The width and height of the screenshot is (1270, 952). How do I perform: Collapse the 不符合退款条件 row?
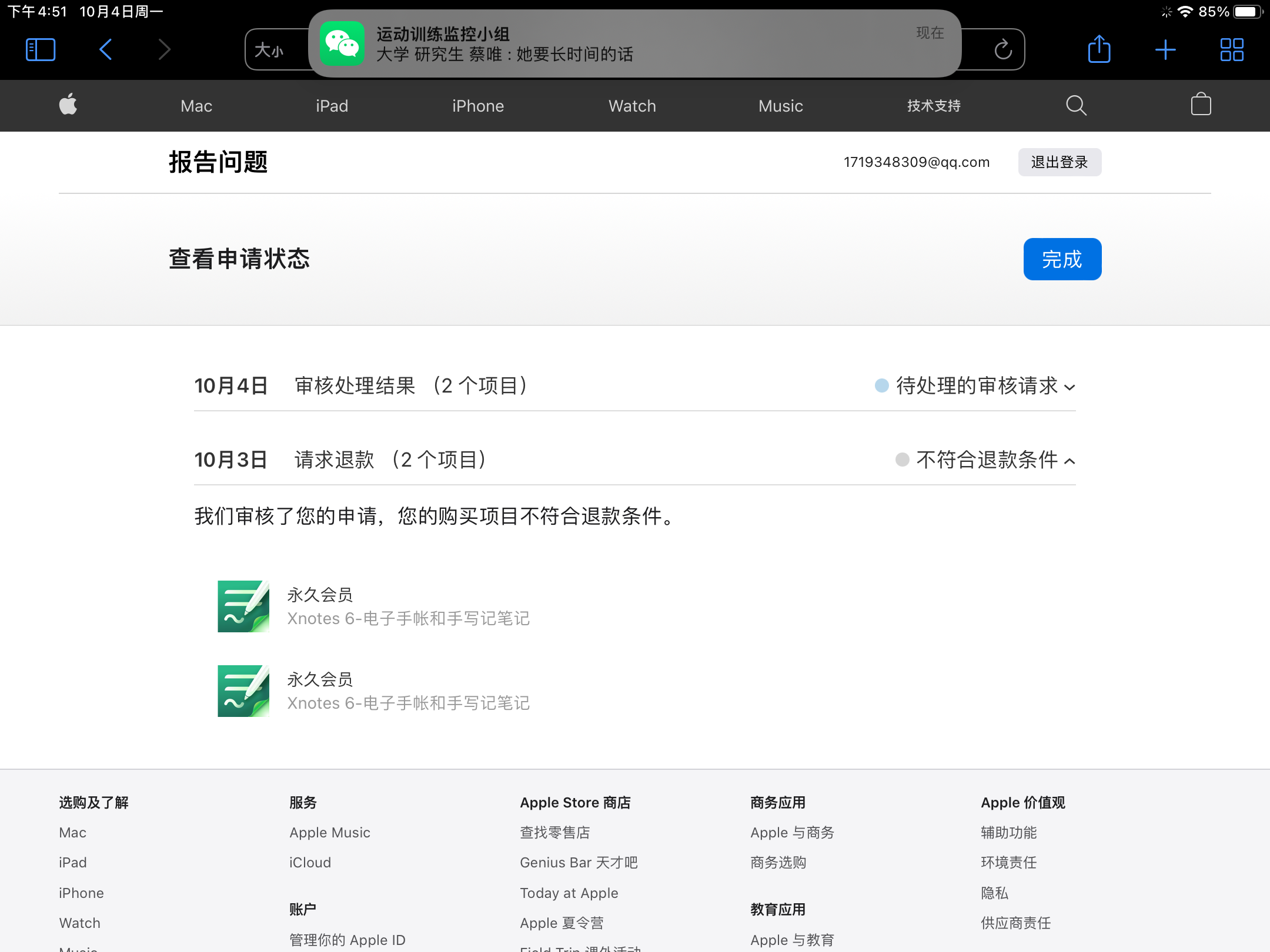coord(987,460)
